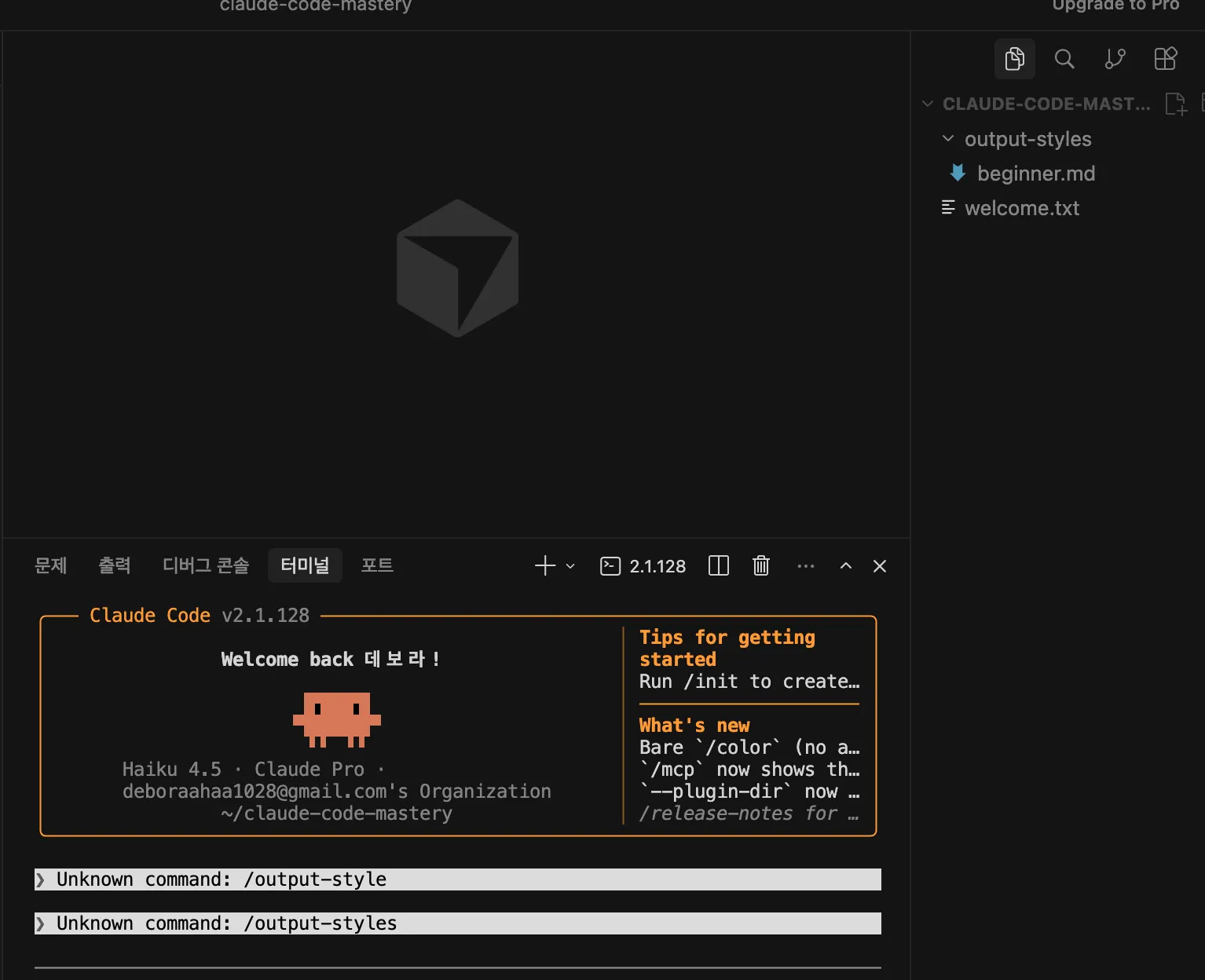Open the Search view icon
Image resolution: width=1205 pixels, height=980 pixels.
(x=1064, y=59)
